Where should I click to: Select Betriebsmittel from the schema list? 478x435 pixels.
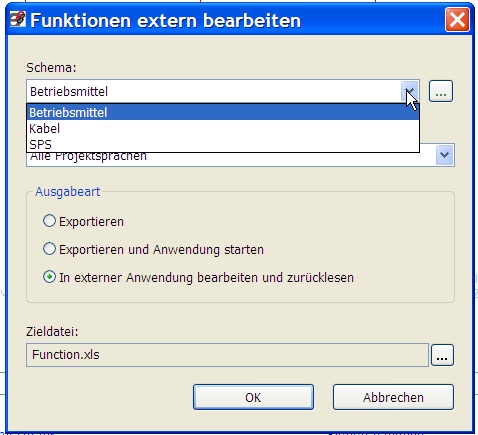[x=223, y=112]
